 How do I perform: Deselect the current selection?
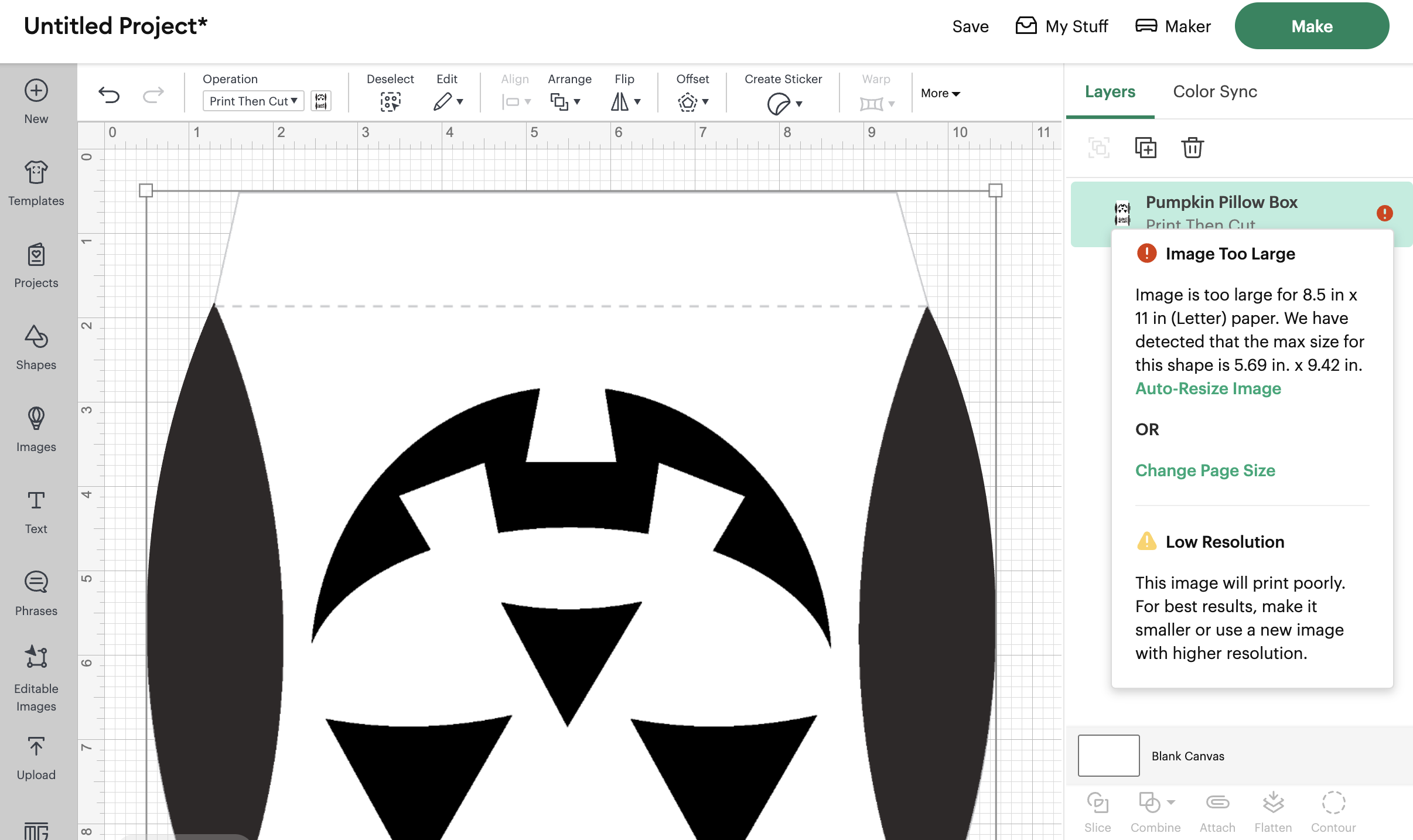(x=390, y=101)
